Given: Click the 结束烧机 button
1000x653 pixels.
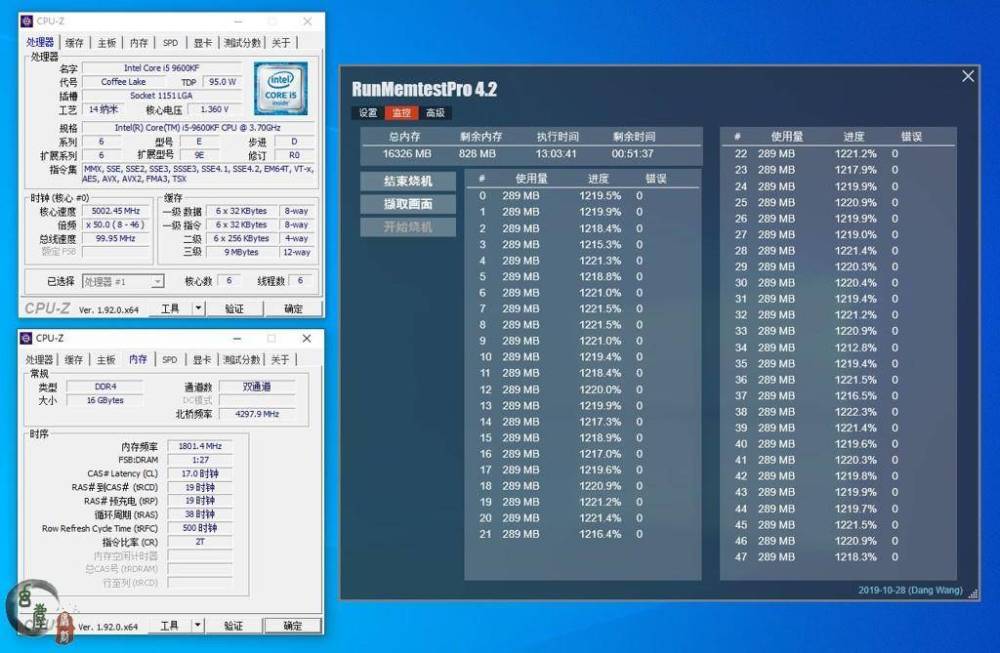Looking at the screenshot, I should click(x=408, y=181).
